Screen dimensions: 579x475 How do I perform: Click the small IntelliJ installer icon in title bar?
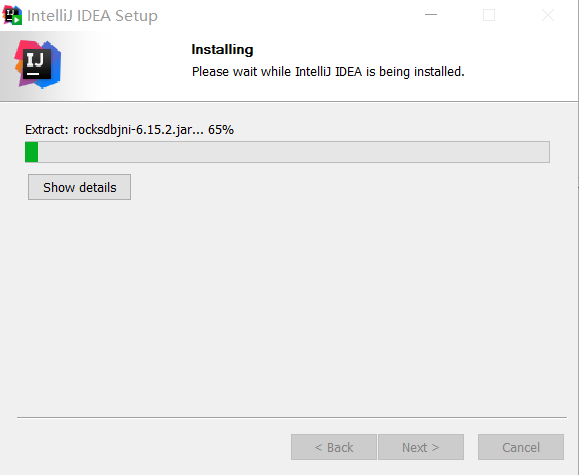(x=12, y=16)
